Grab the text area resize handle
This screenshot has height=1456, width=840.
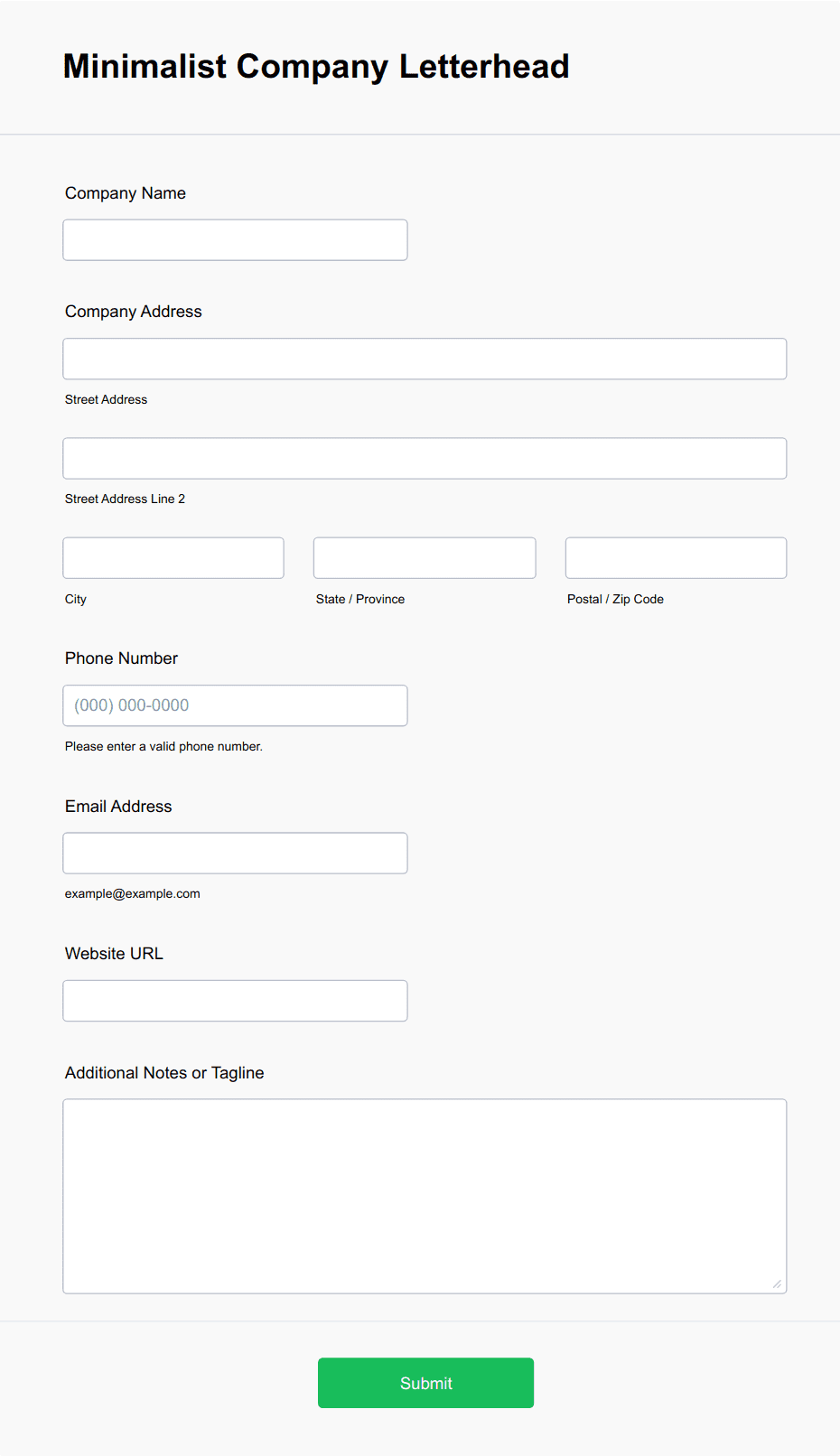pyautogui.click(x=777, y=1283)
